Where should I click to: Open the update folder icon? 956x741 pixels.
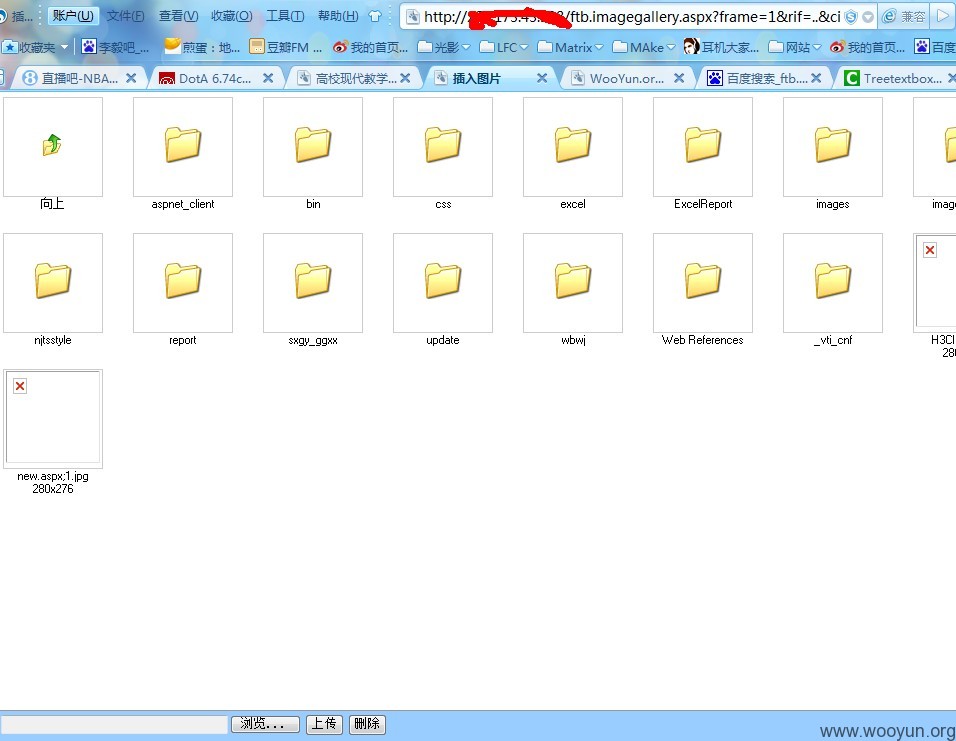tap(443, 282)
